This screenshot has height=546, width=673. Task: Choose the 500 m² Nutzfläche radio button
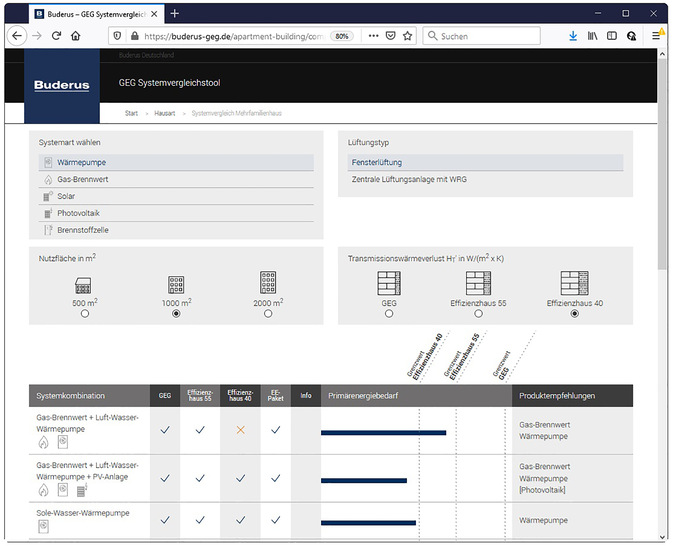pyautogui.click(x=84, y=313)
